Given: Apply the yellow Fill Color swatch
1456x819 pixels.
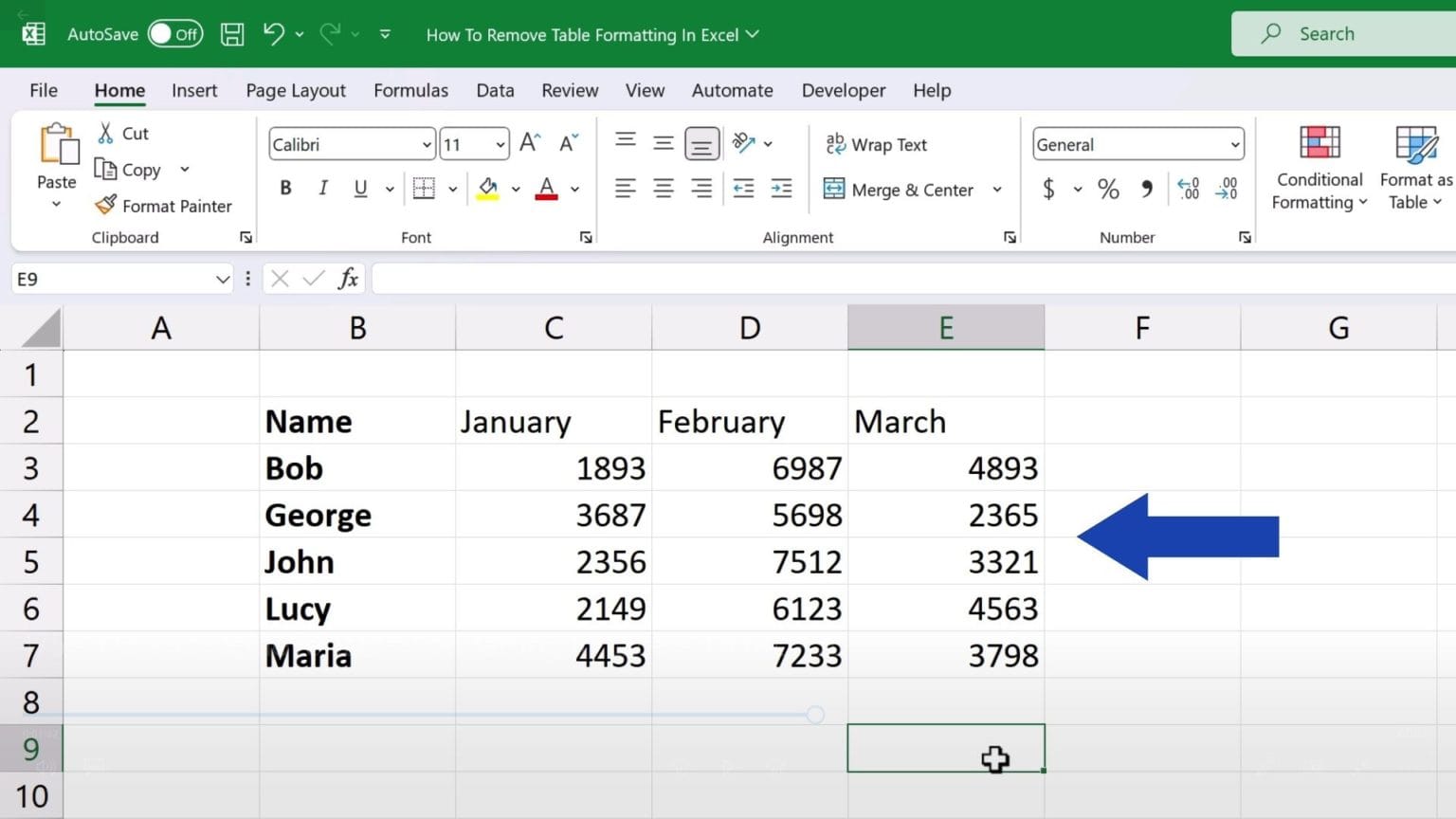Looking at the screenshot, I should click(x=488, y=190).
